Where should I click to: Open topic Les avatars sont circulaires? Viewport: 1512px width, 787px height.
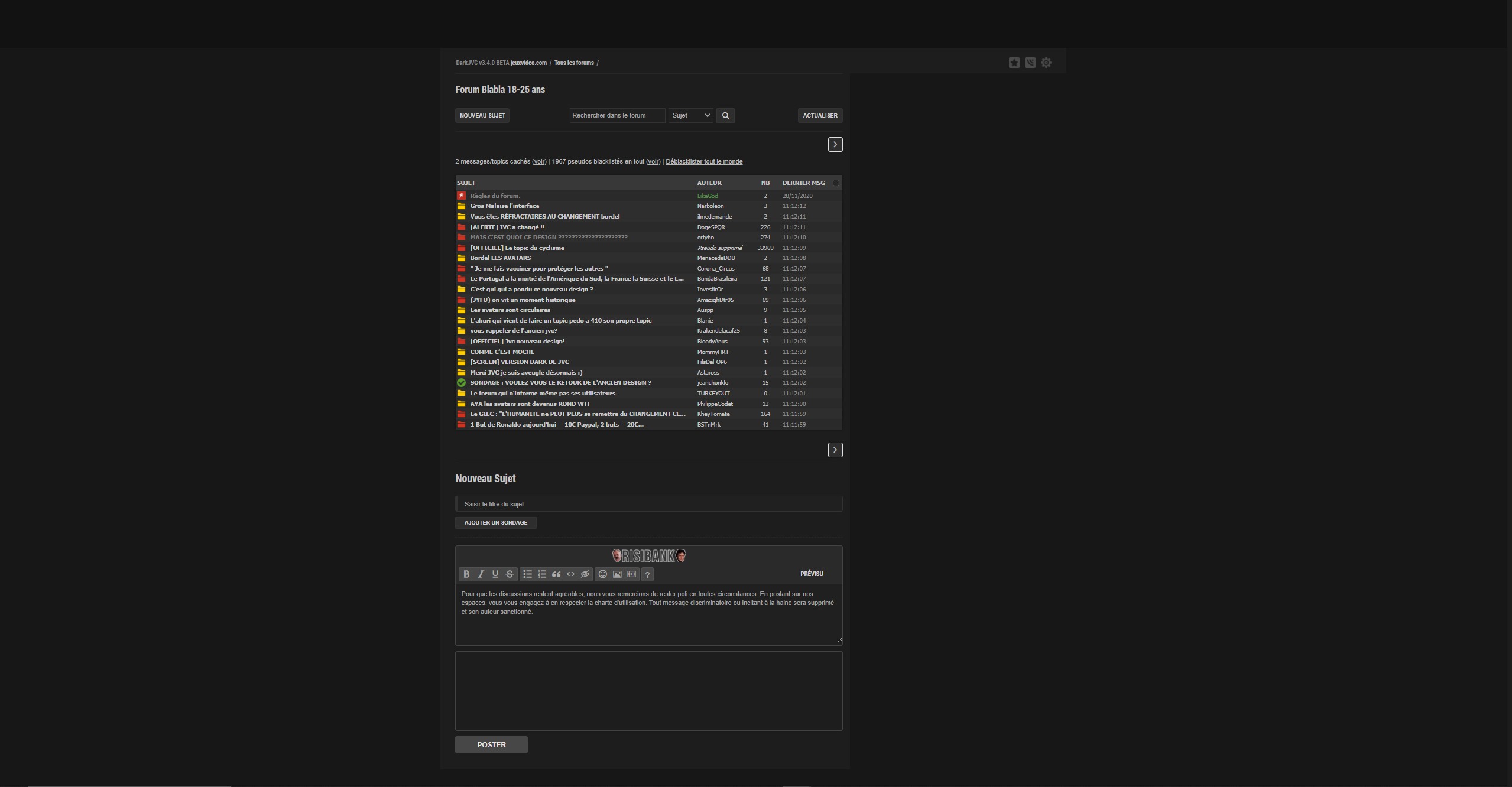point(510,310)
